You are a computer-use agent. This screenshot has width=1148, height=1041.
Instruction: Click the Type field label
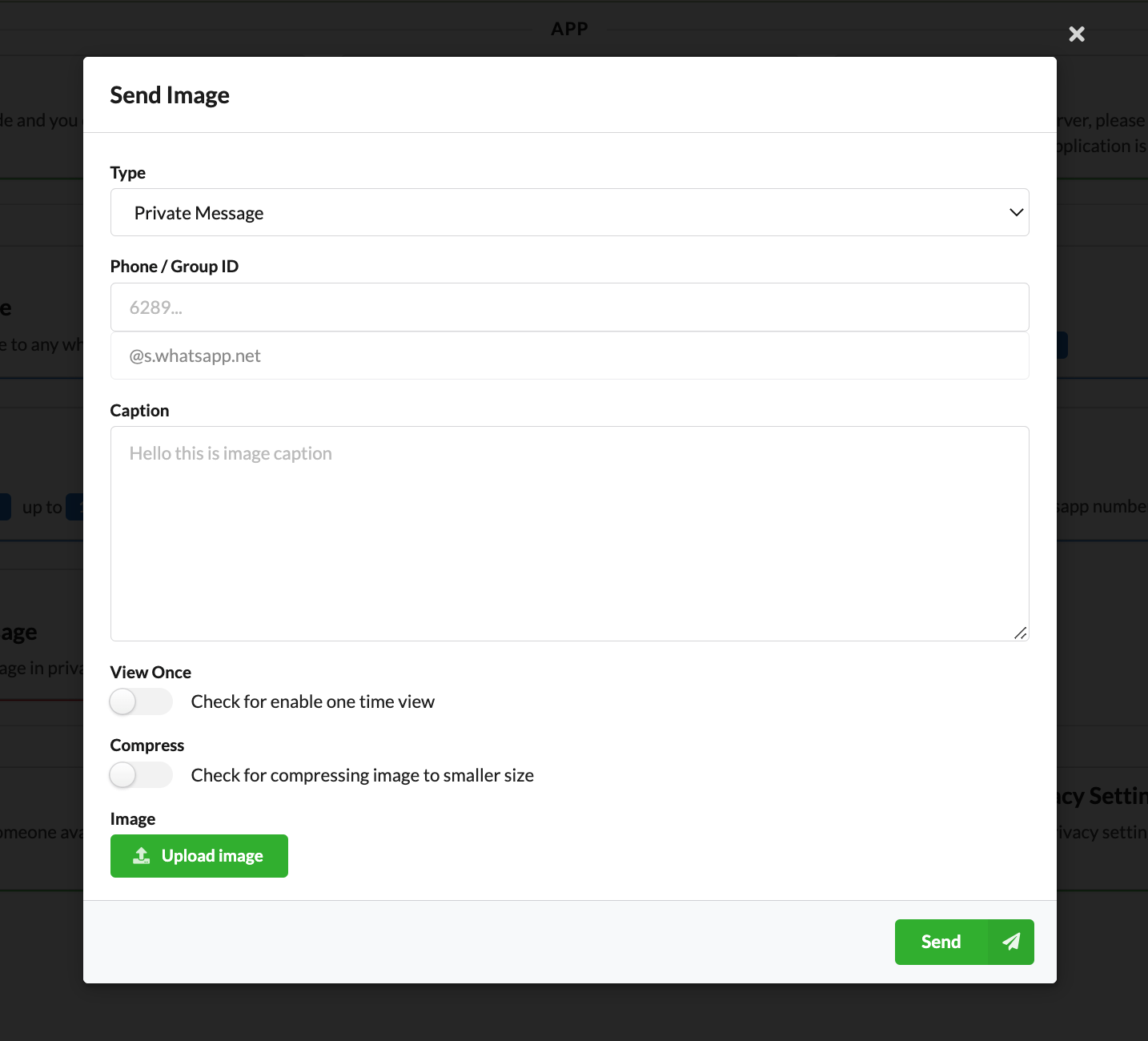pyautogui.click(x=128, y=173)
